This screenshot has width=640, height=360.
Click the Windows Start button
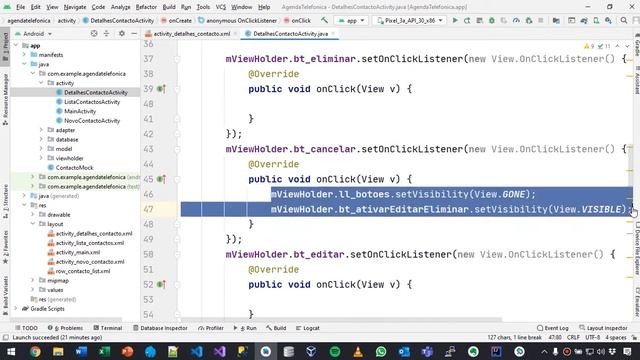[11, 351]
